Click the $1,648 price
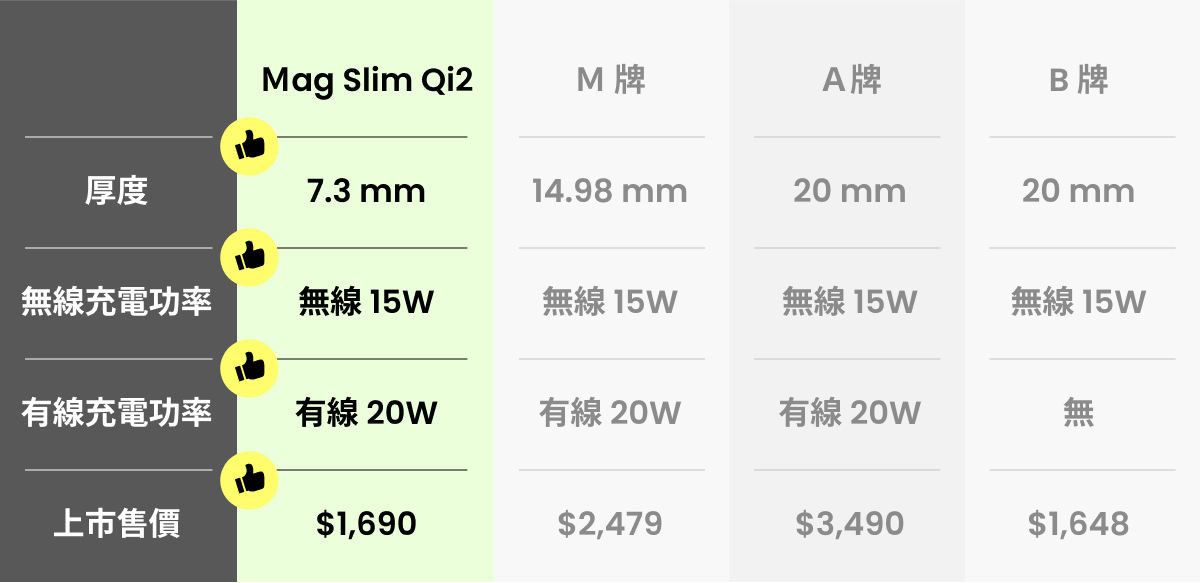This screenshot has height=583, width=1200. point(1078,523)
